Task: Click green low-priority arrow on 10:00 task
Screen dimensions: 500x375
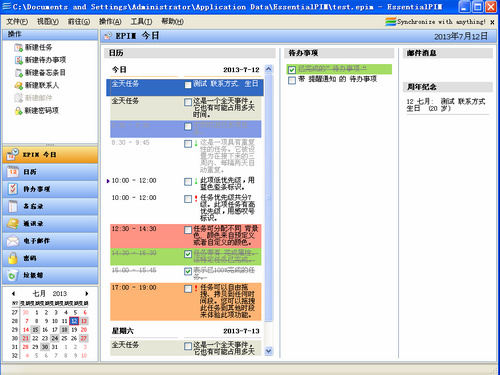Action: tap(196, 181)
